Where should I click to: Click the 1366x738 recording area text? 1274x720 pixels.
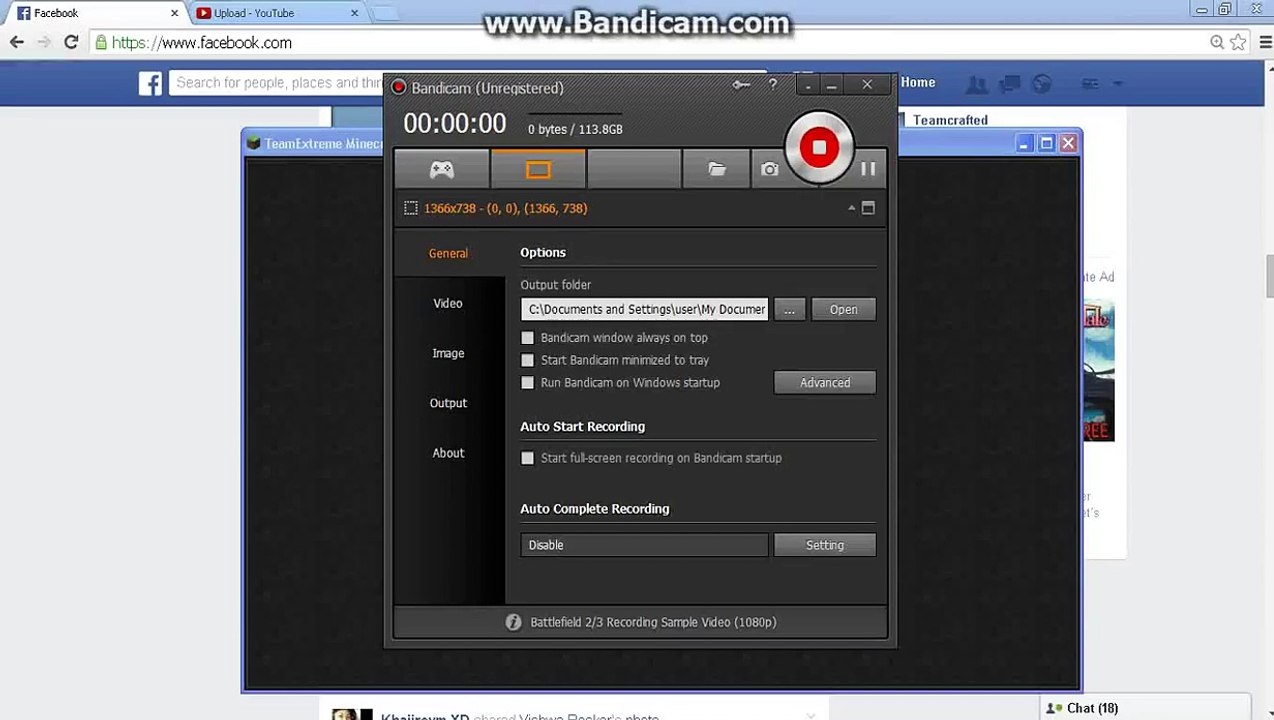click(505, 208)
